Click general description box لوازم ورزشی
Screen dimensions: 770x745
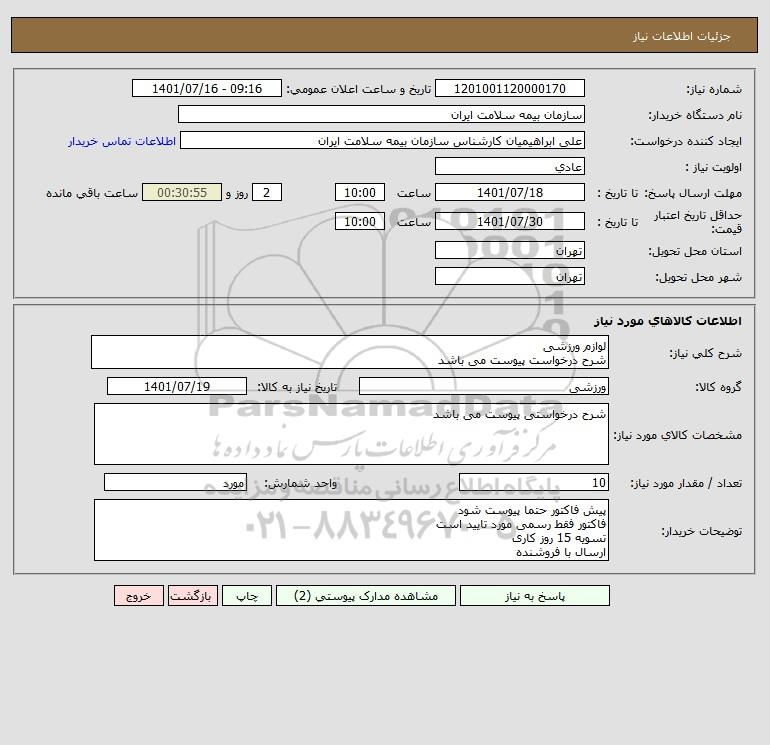coord(350,352)
